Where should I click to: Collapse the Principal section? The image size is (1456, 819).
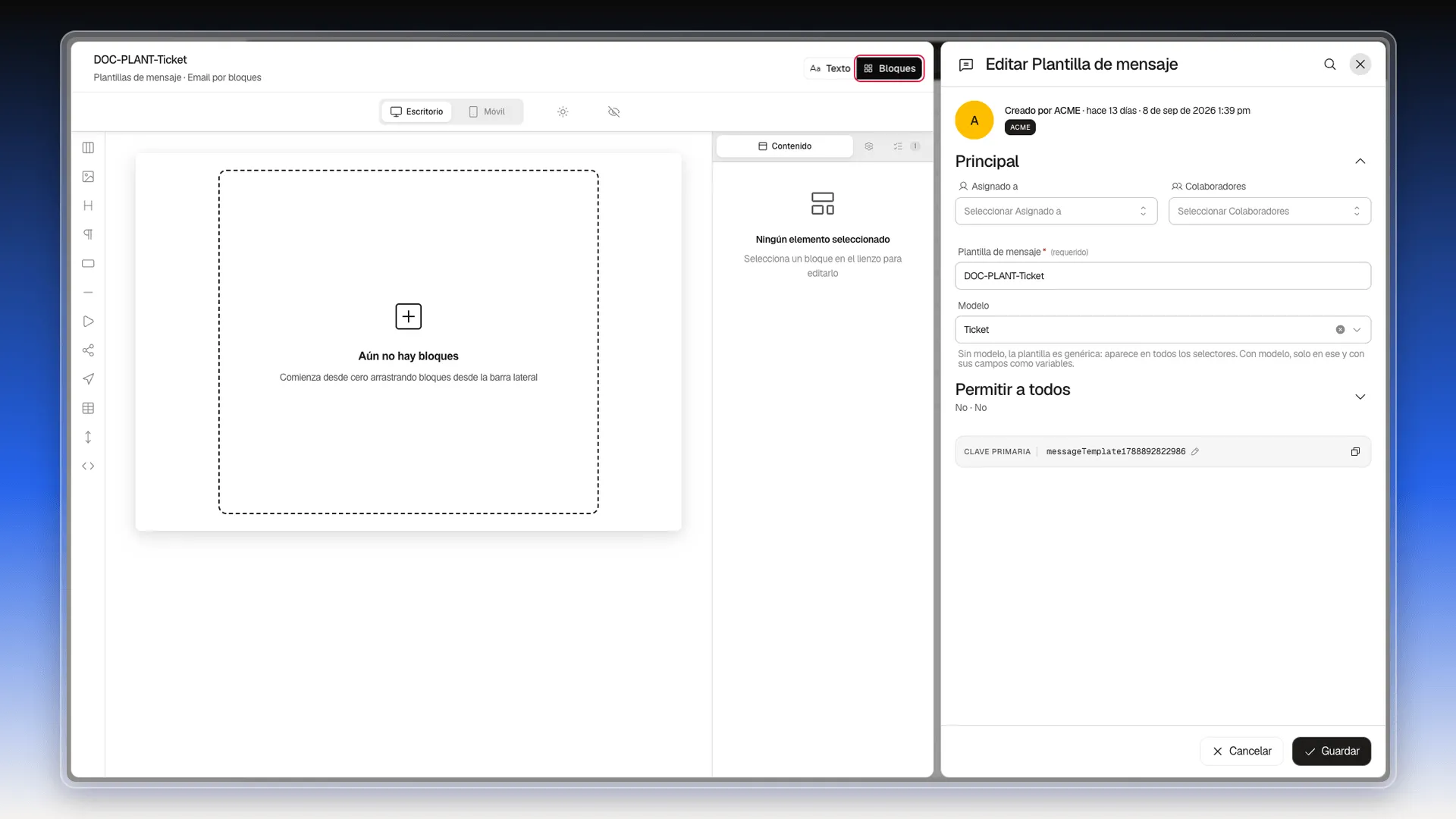point(1360,162)
